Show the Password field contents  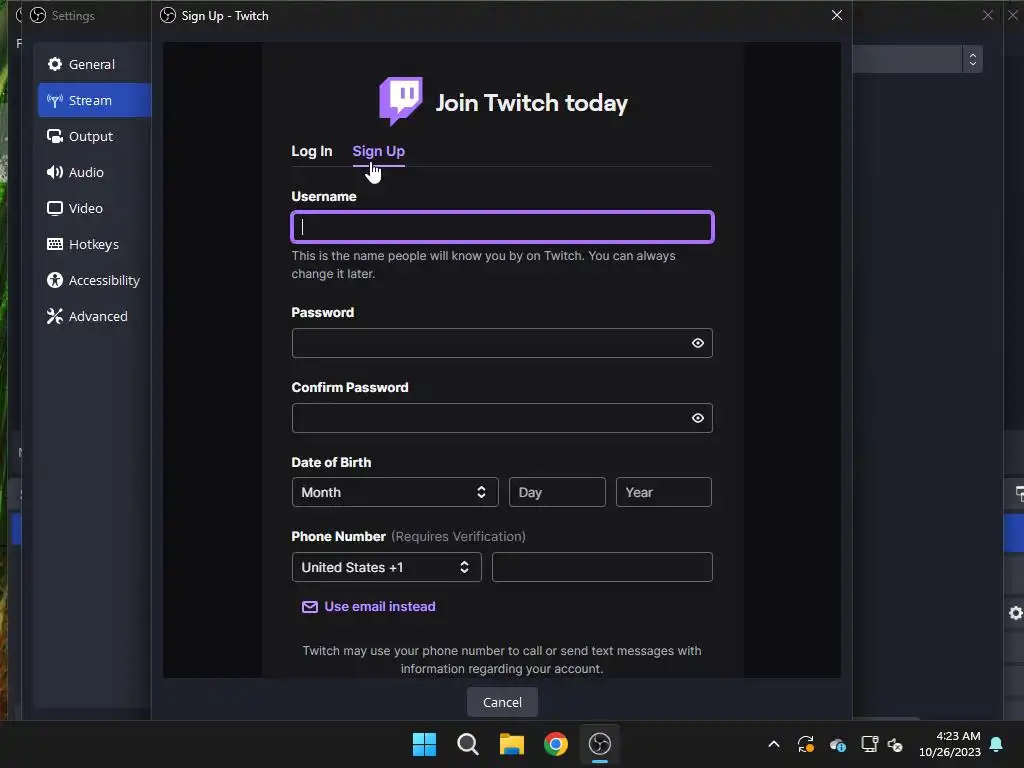point(697,343)
